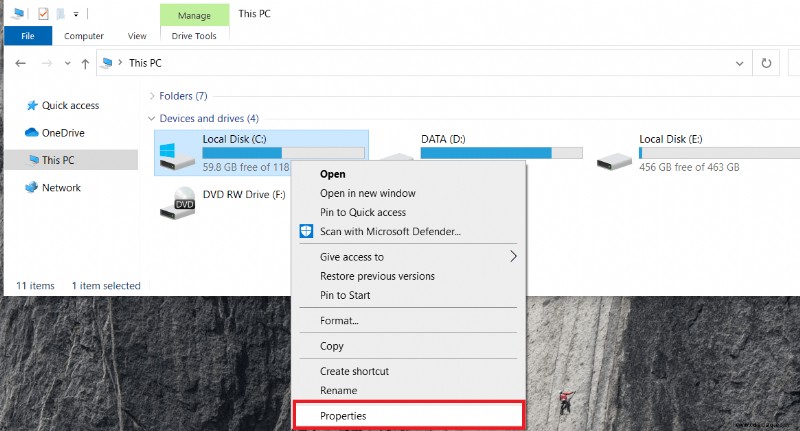Click the DATA (D:) drive usage bar
This screenshot has width=800, height=431.
click(x=502, y=153)
